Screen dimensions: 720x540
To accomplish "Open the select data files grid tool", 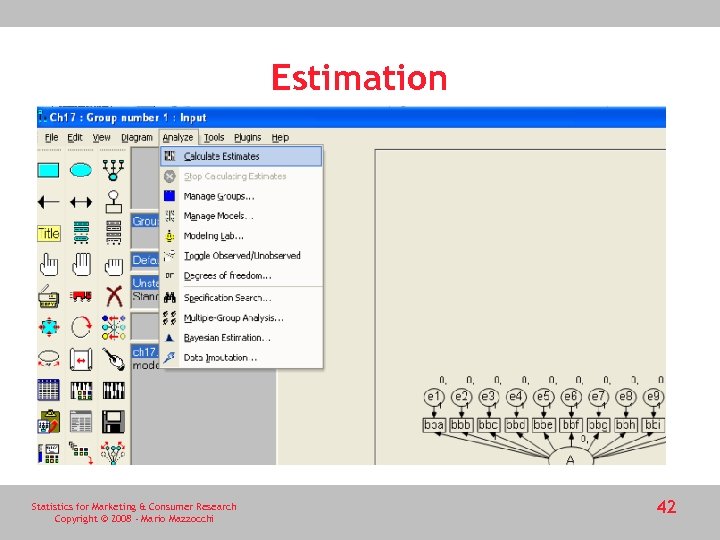I will pyautogui.click(x=48, y=390).
